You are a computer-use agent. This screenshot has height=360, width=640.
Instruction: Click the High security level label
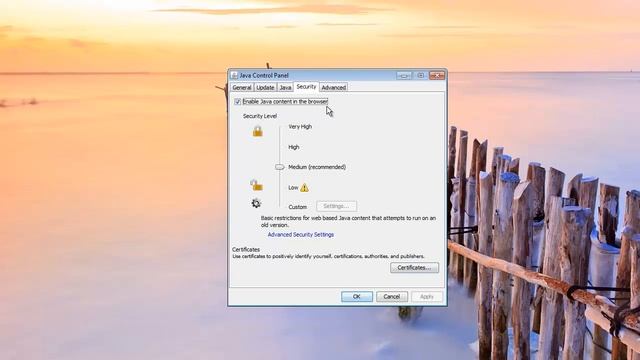[x=293, y=147]
